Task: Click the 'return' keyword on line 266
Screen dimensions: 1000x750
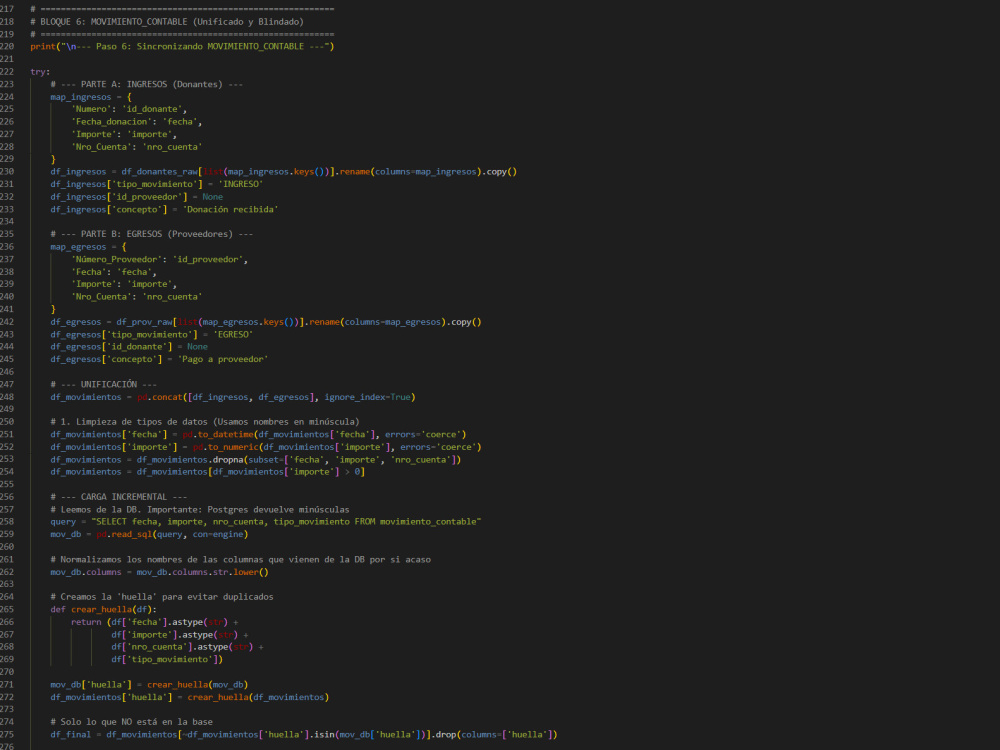Action: click(x=86, y=622)
